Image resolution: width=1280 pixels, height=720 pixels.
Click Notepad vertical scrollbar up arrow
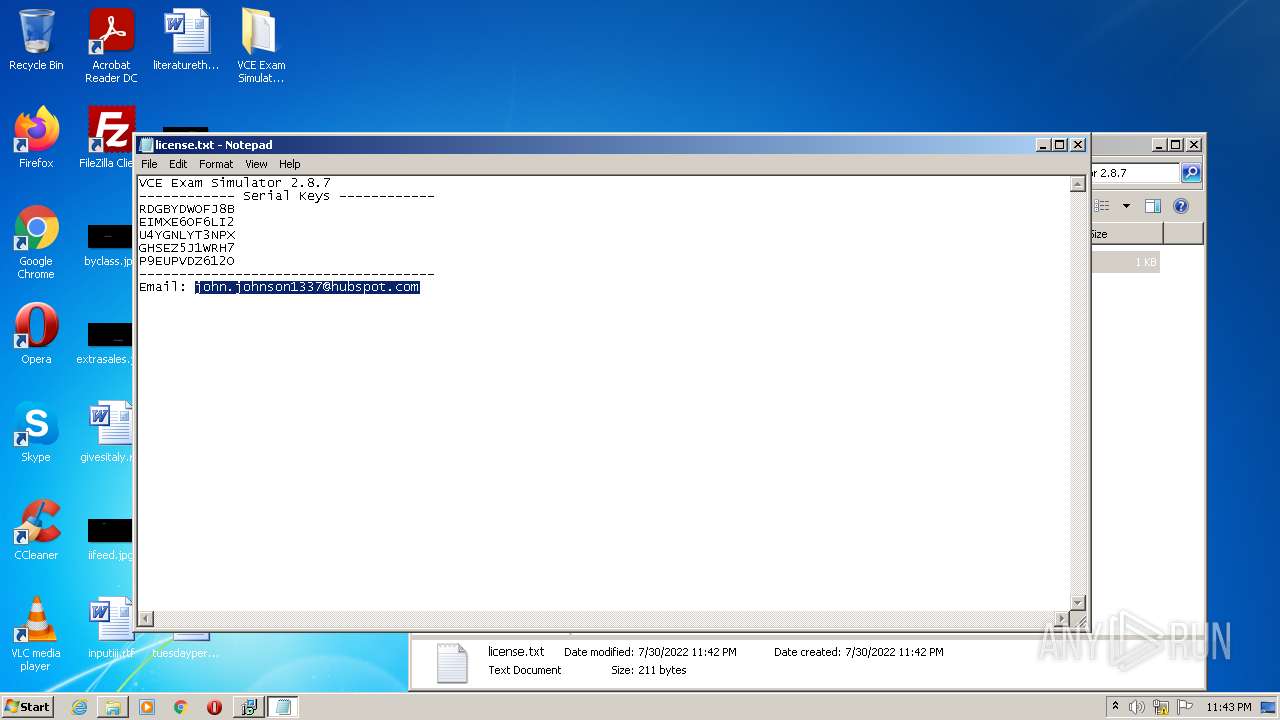[1078, 184]
